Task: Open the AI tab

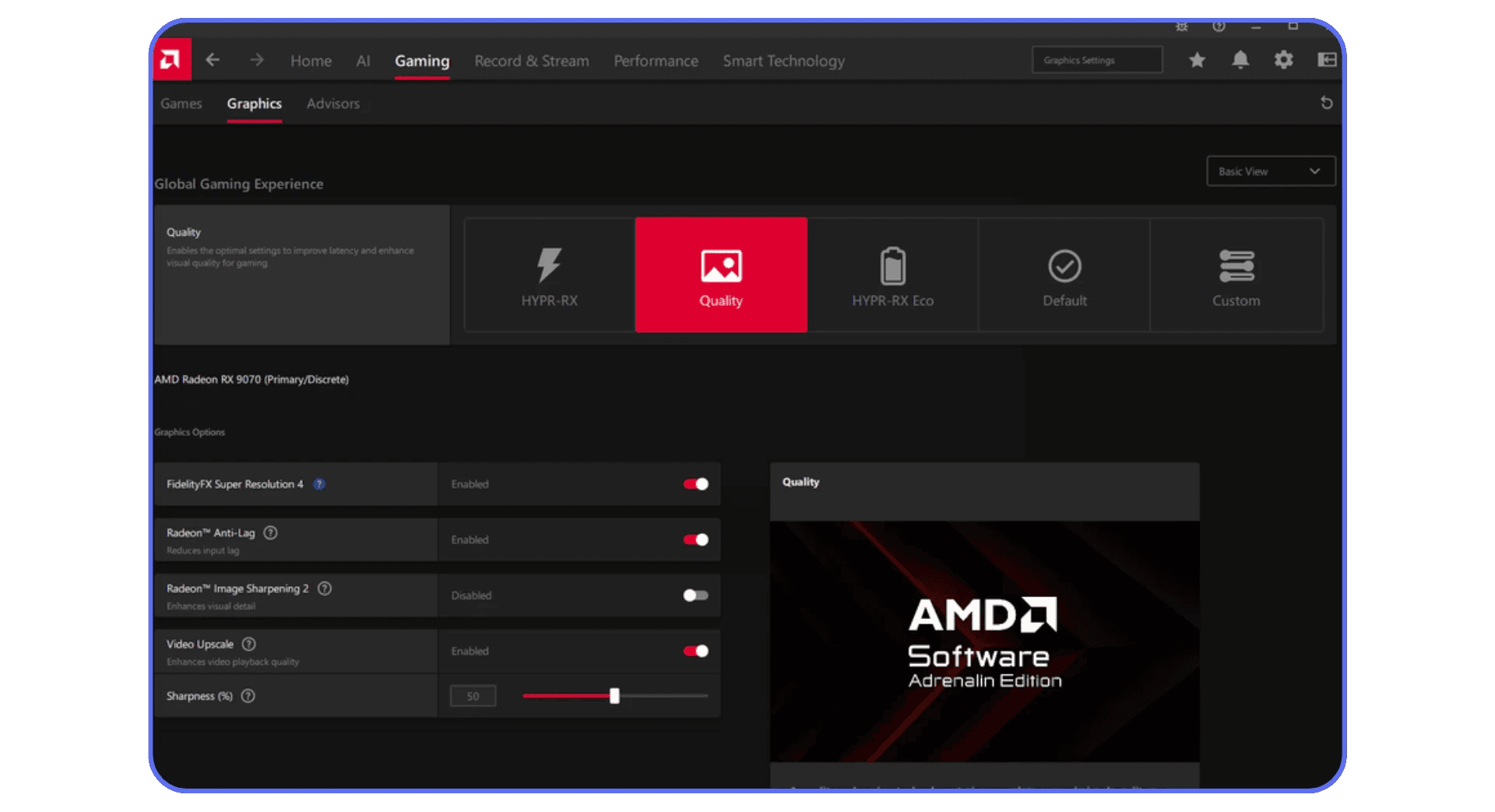Action: pyautogui.click(x=363, y=61)
